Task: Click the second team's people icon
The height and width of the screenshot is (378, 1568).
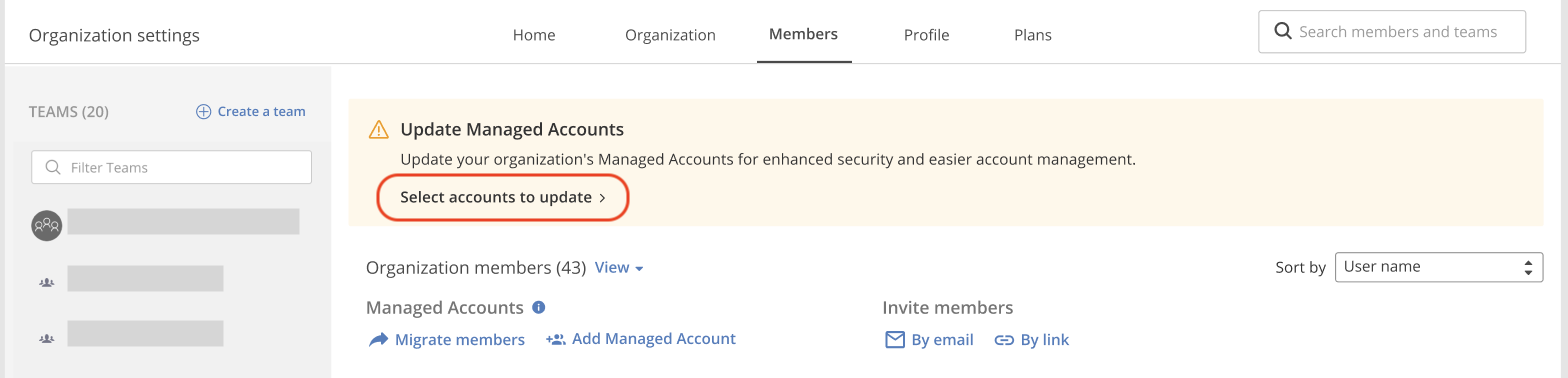Action: 46,283
